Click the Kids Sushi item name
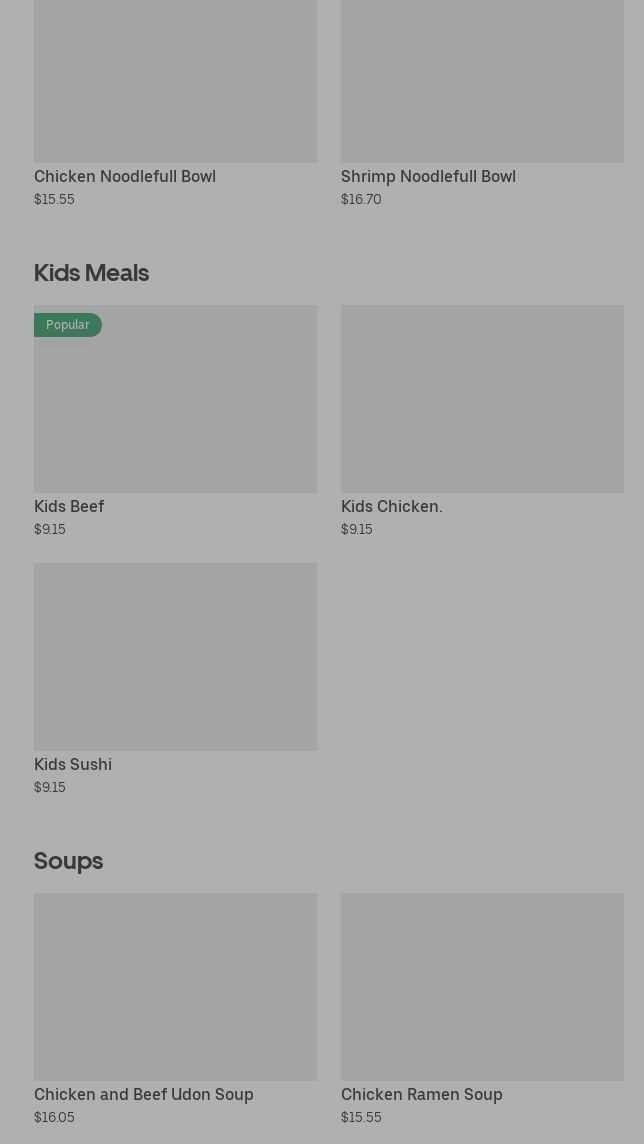This screenshot has height=1144, width=644. [x=73, y=764]
